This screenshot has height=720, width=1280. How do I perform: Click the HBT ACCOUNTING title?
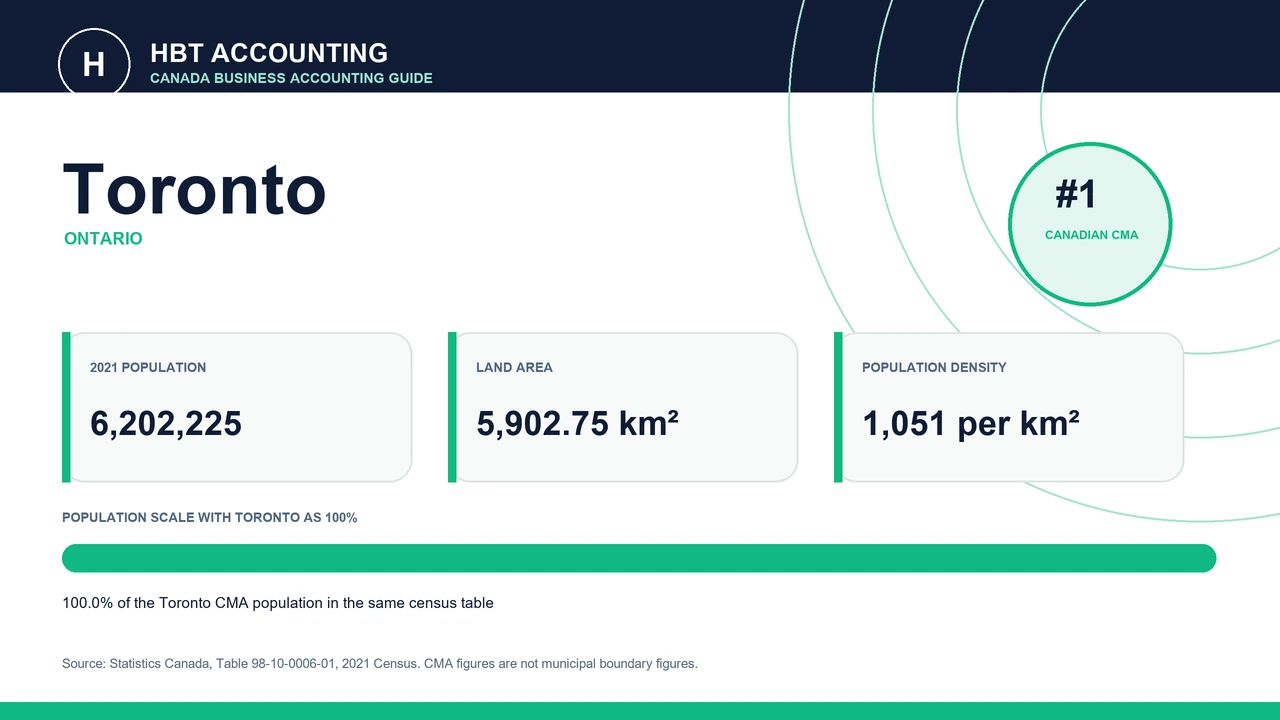point(269,53)
